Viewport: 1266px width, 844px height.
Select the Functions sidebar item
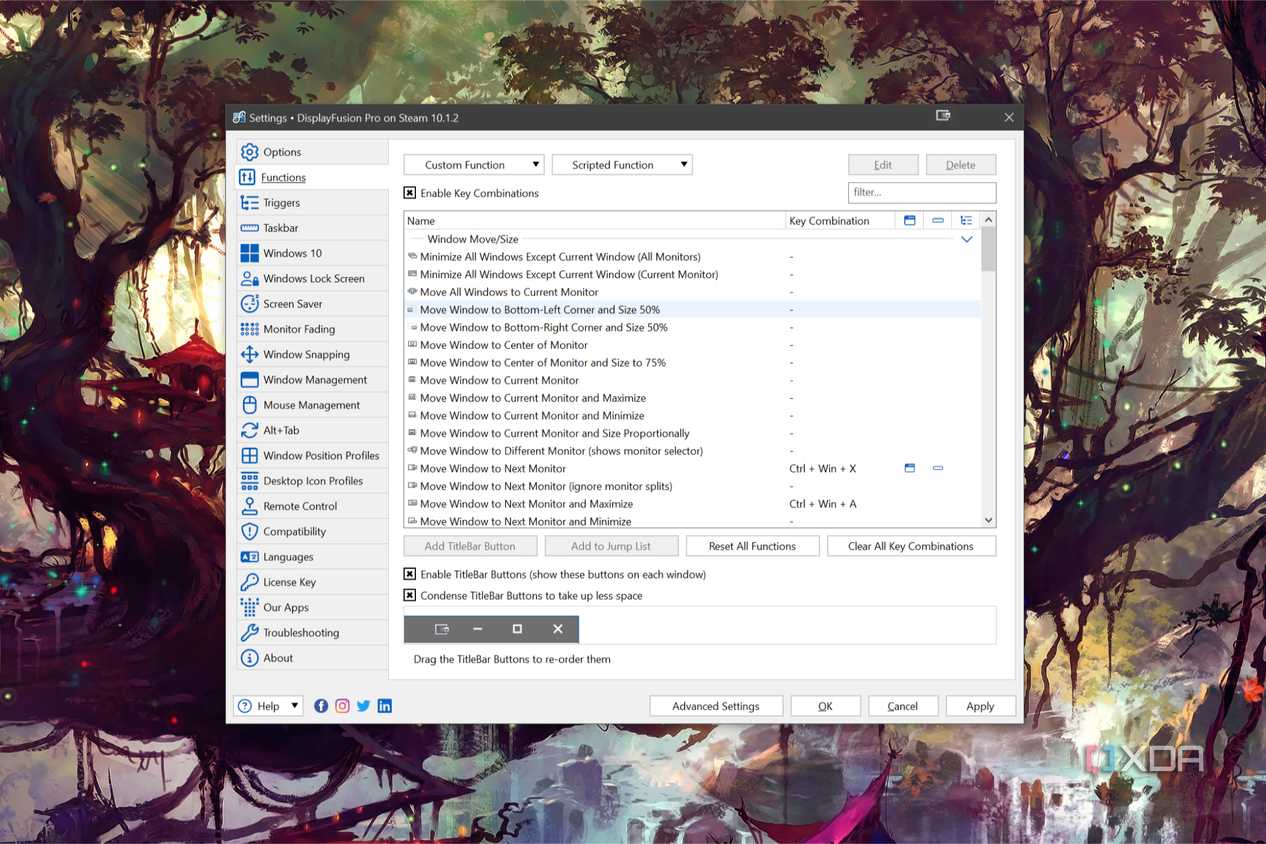[312, 177]
